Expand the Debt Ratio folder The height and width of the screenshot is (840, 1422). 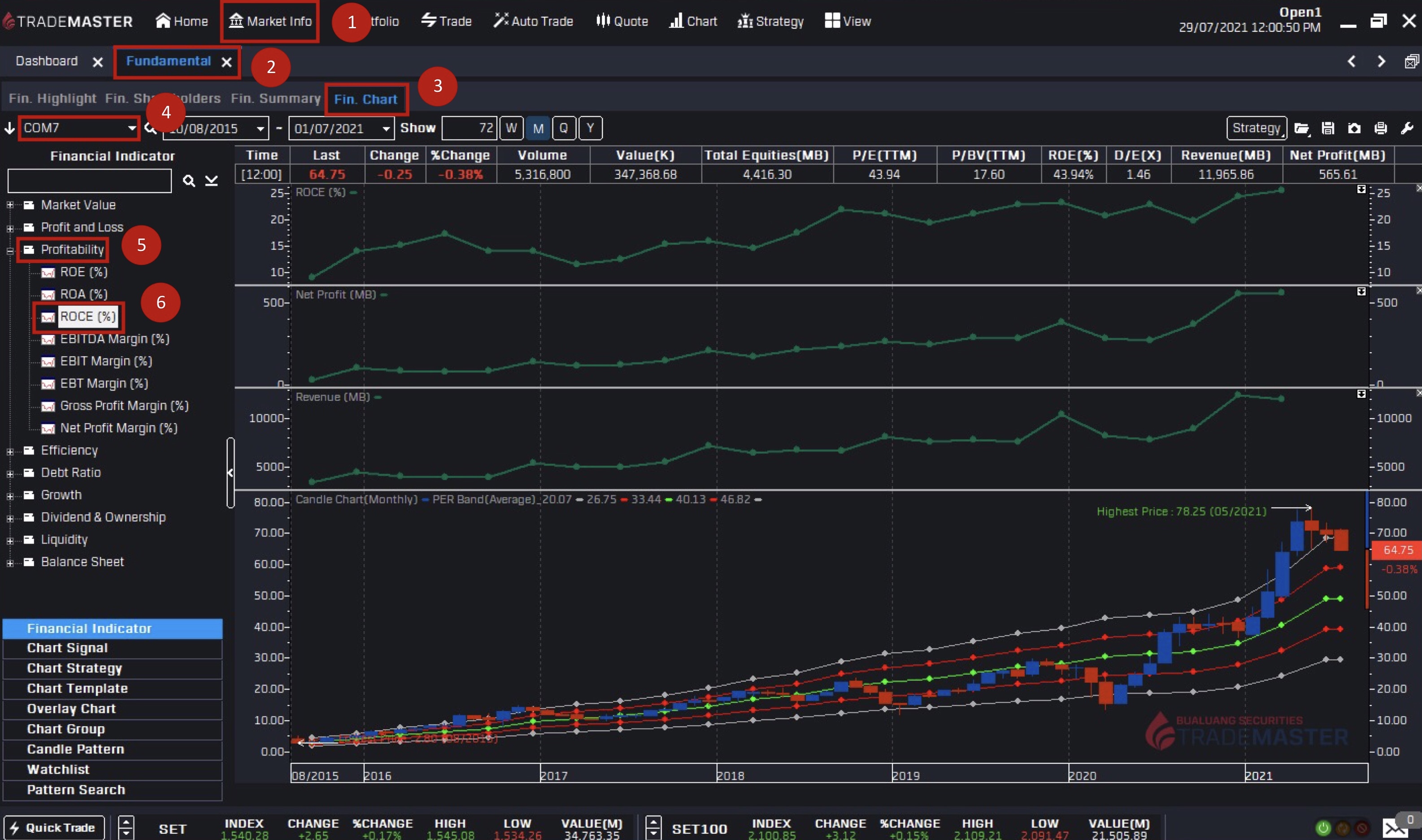click(x=9, y=473)
